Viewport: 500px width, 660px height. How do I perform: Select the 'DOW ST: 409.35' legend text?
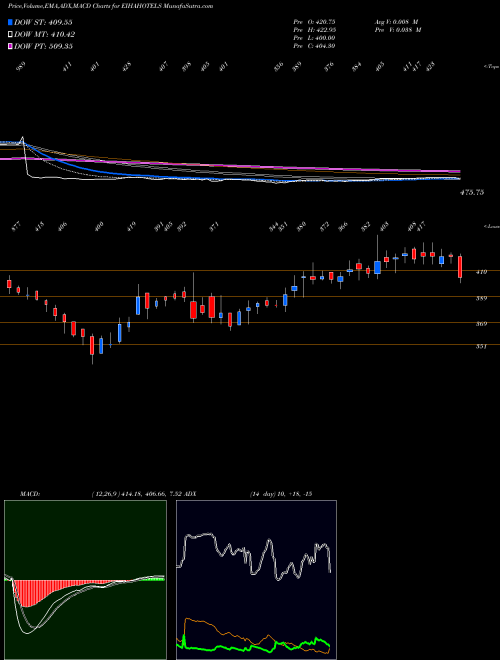pyautogui.click(x=43, y=22)
